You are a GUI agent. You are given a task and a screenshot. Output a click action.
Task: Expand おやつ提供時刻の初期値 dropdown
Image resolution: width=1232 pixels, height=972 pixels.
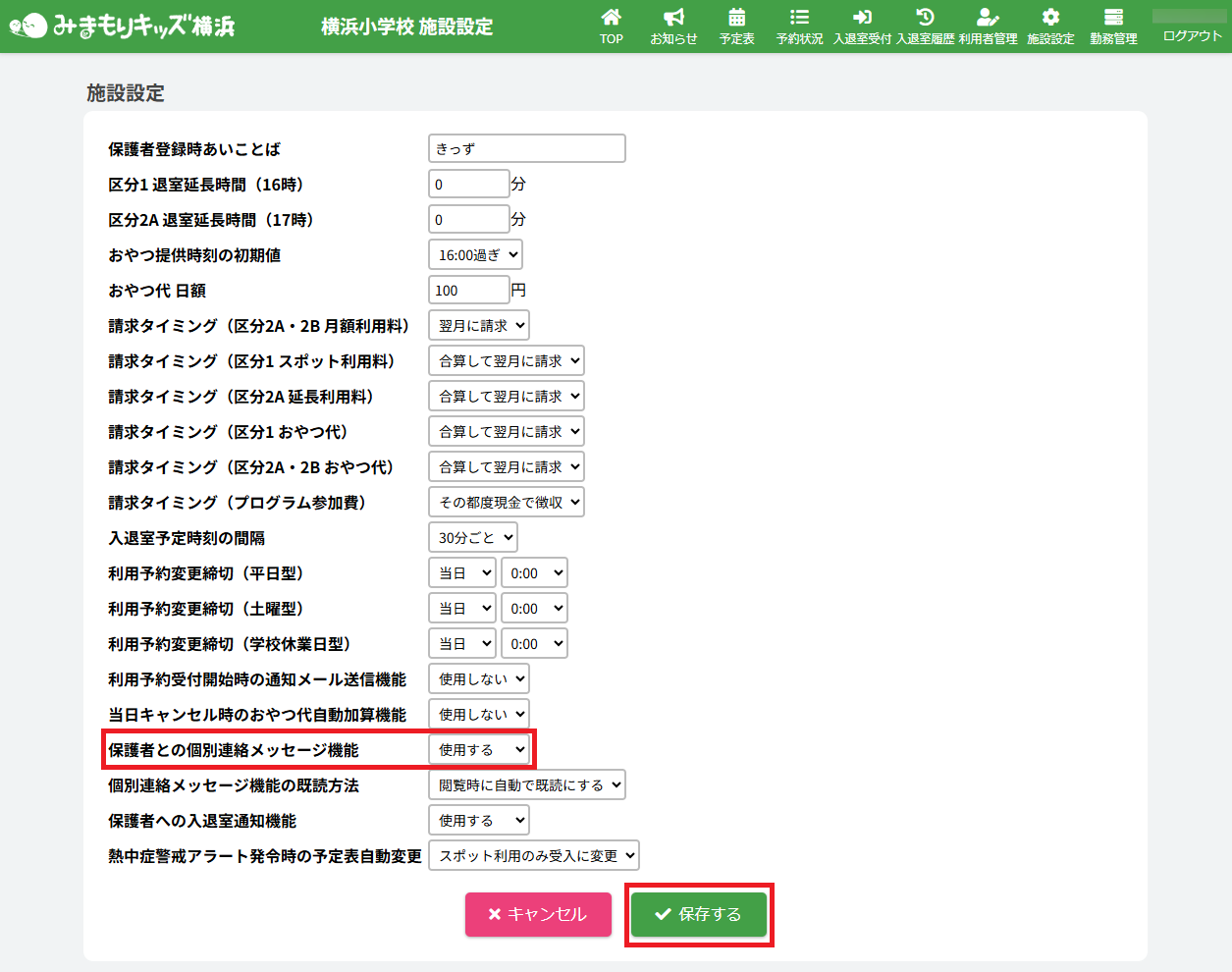pyautogui.click(x=475, y=255)
